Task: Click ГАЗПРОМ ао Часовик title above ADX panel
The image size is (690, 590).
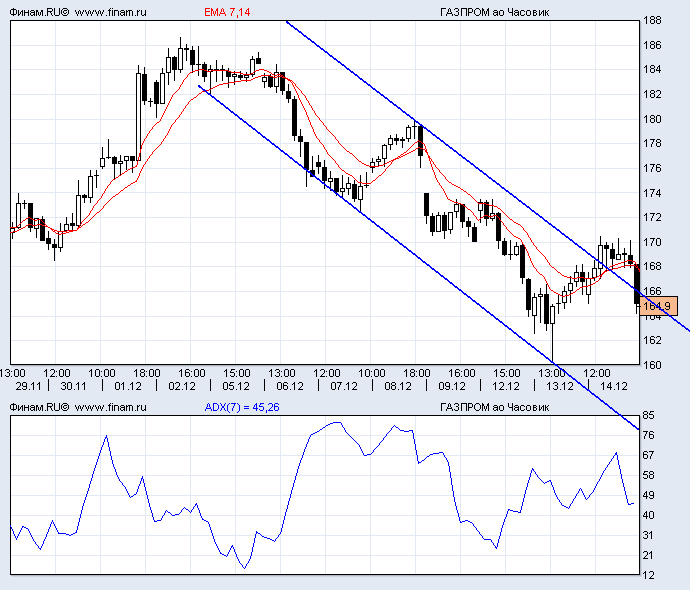Action: [x=495, y=407]
